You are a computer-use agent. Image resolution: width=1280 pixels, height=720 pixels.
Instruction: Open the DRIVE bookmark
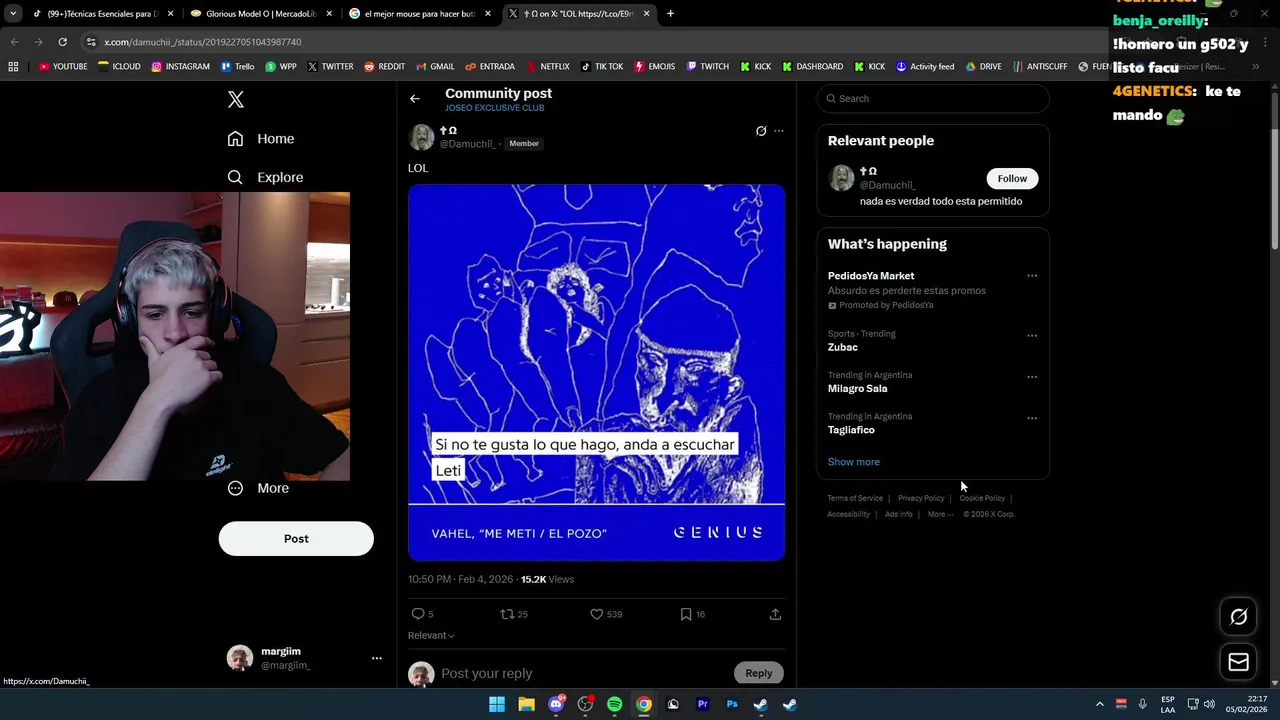click(x=983, y=67)
